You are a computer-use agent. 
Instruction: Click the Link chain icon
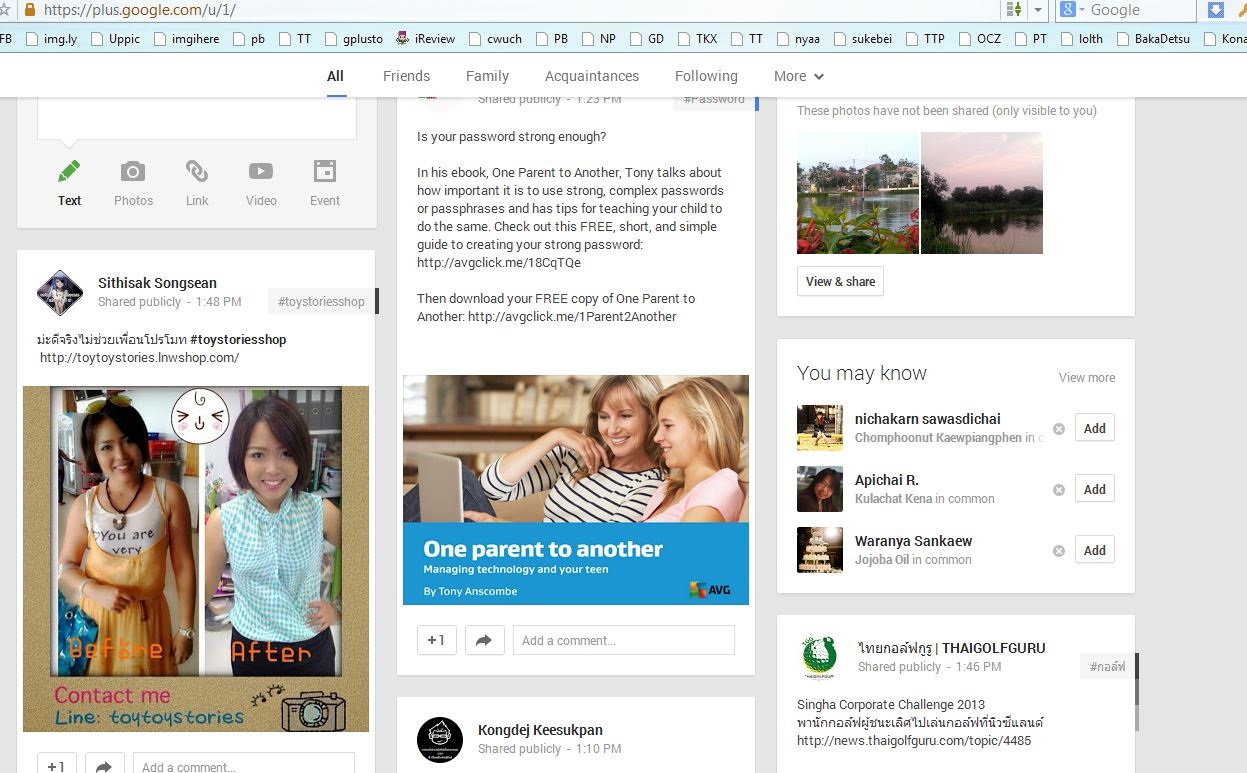pos(197,172)
